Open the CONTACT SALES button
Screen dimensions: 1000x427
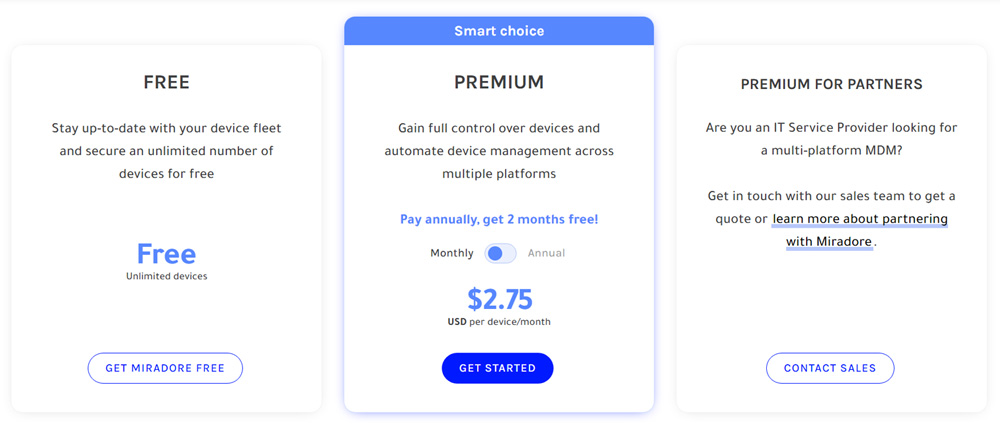(830, 368)
